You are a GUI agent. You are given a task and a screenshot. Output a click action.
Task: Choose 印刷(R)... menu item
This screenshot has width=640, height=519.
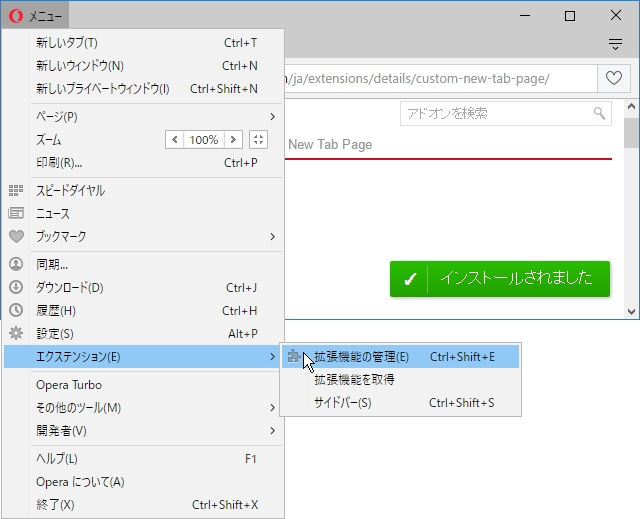143,163
